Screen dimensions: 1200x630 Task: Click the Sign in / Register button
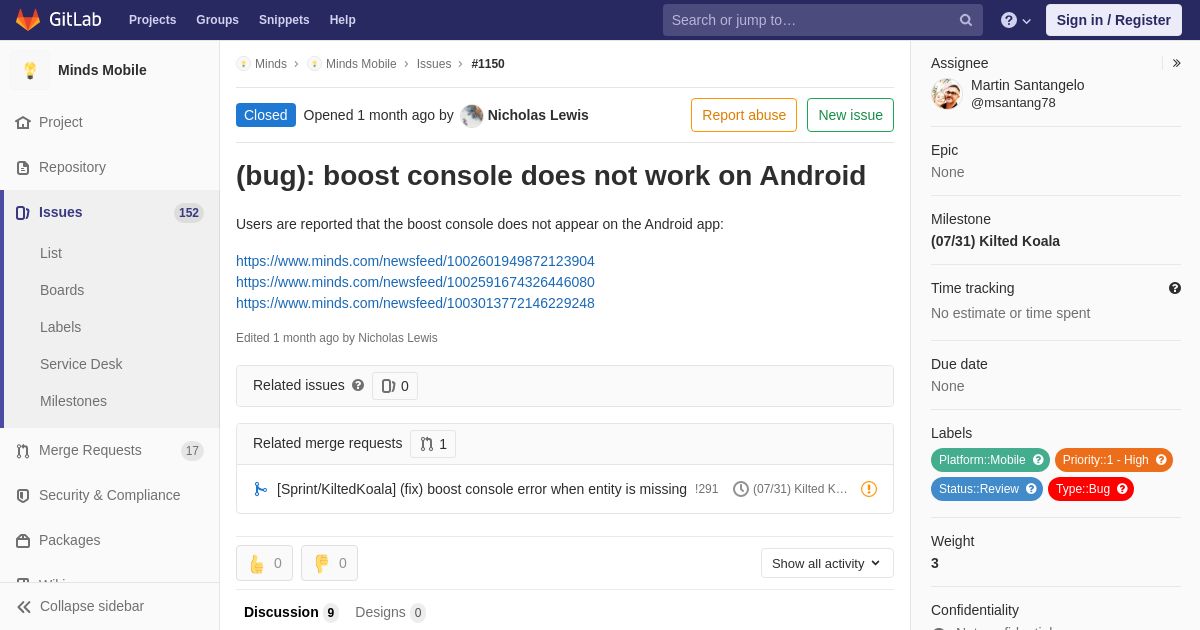(1114, 20)
